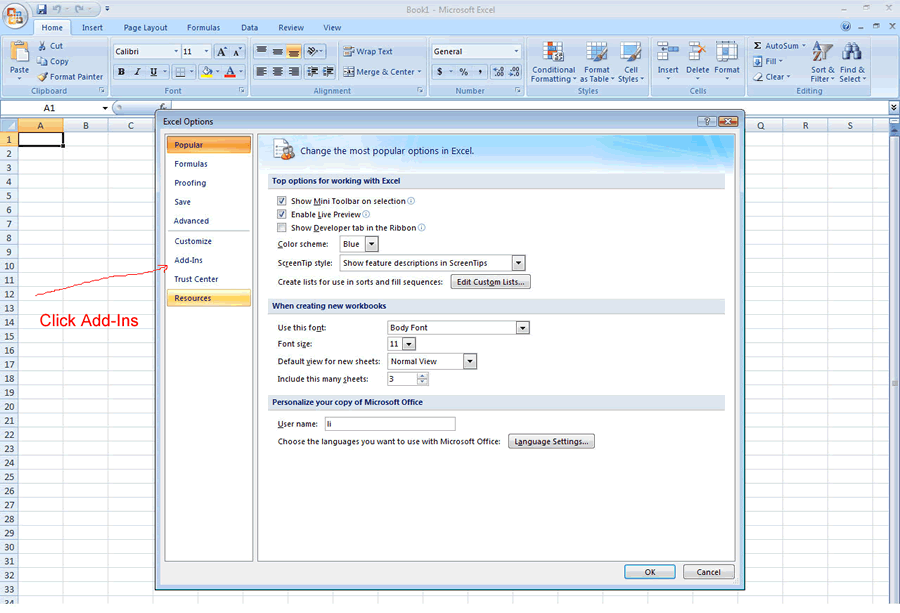Apply Comma Style format
Viewport: 900px width, 613px height.
point(479,72)
